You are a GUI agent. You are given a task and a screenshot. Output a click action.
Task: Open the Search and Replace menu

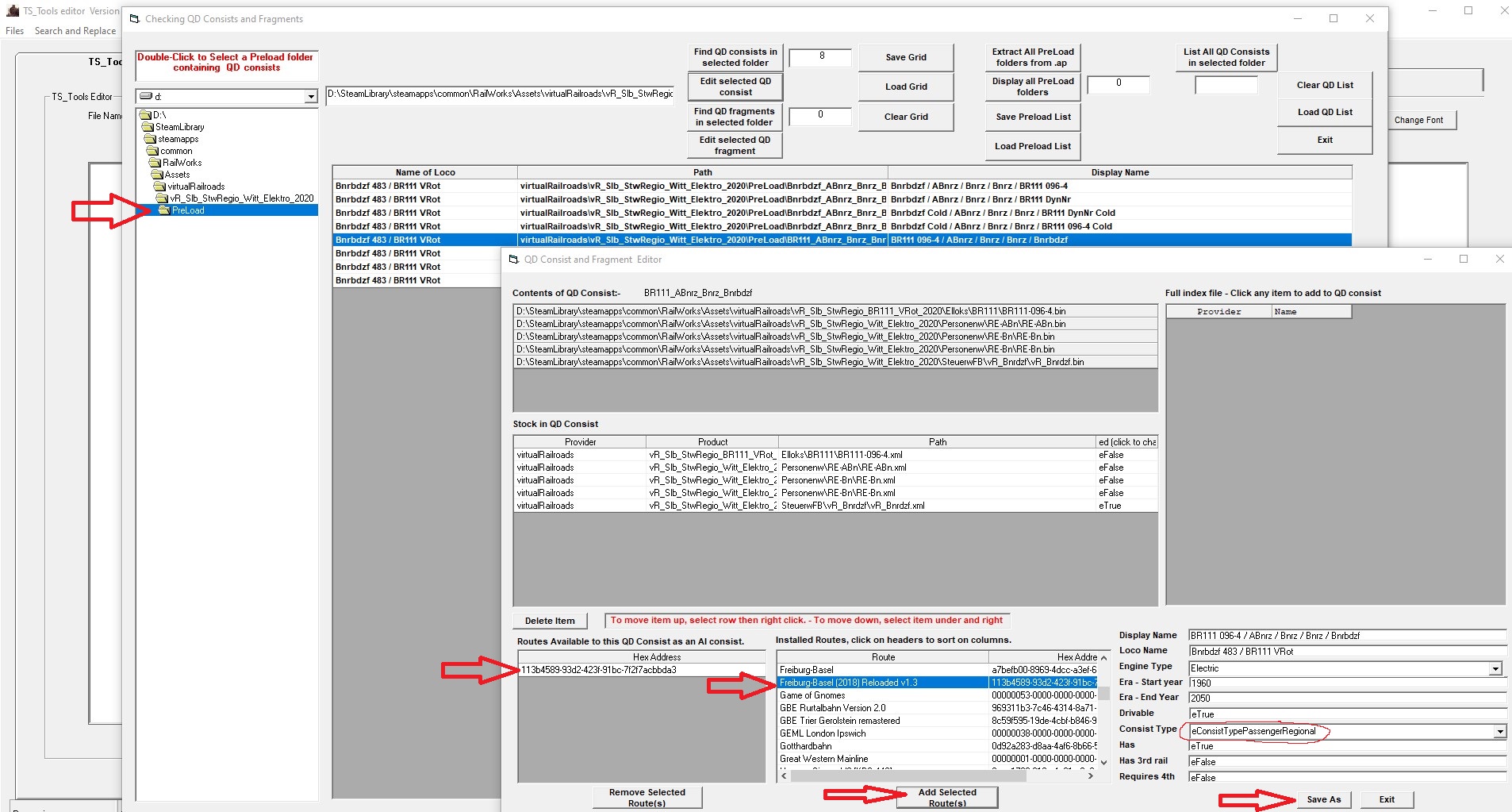click(x=75, y=31)
